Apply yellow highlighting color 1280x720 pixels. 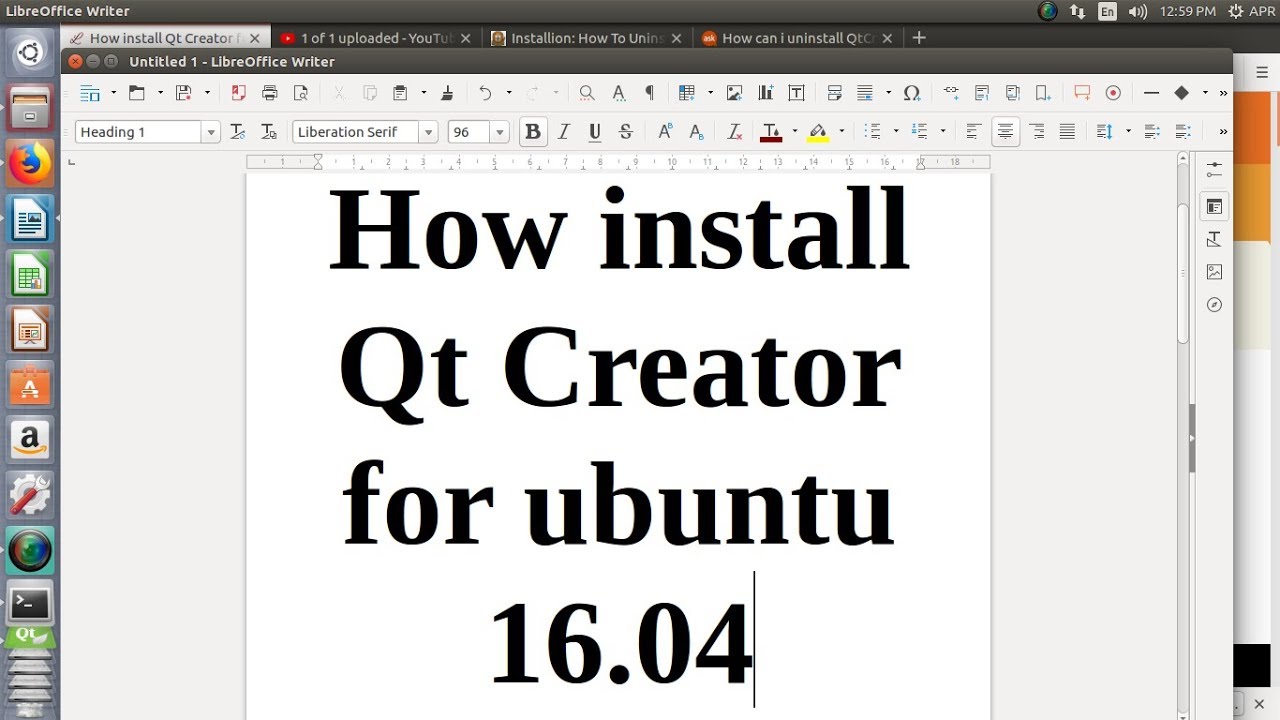[818, 132]
